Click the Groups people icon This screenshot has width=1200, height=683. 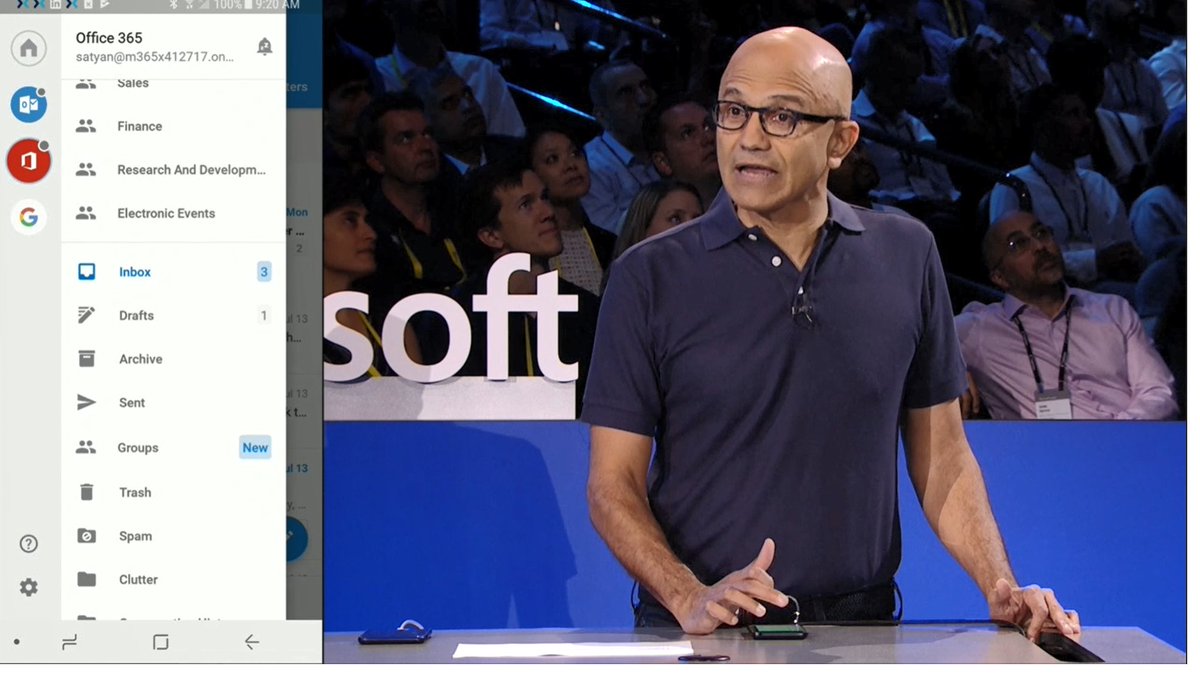[87, 448]
